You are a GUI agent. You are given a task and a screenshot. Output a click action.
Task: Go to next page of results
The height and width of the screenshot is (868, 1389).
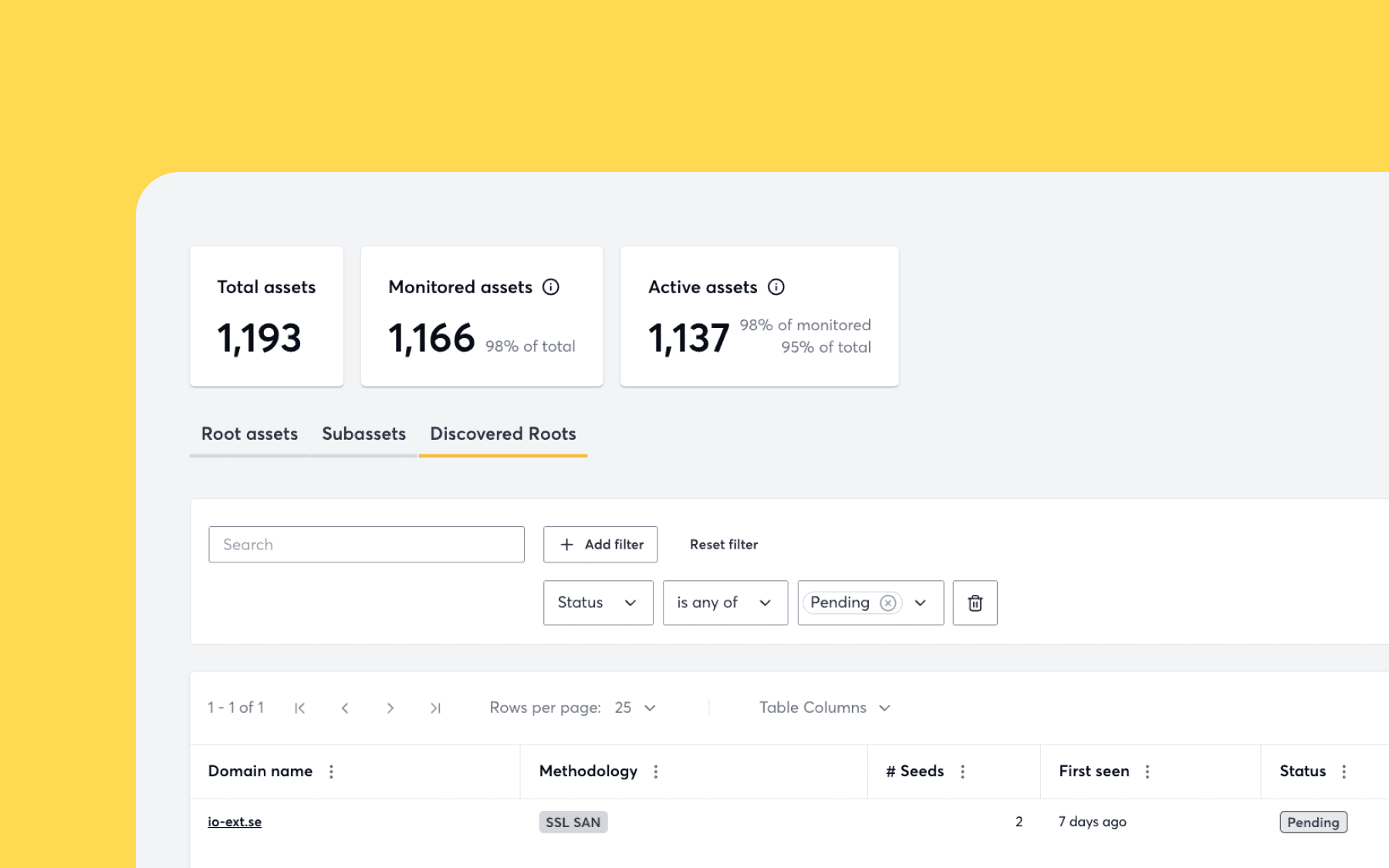pos(390,708)
